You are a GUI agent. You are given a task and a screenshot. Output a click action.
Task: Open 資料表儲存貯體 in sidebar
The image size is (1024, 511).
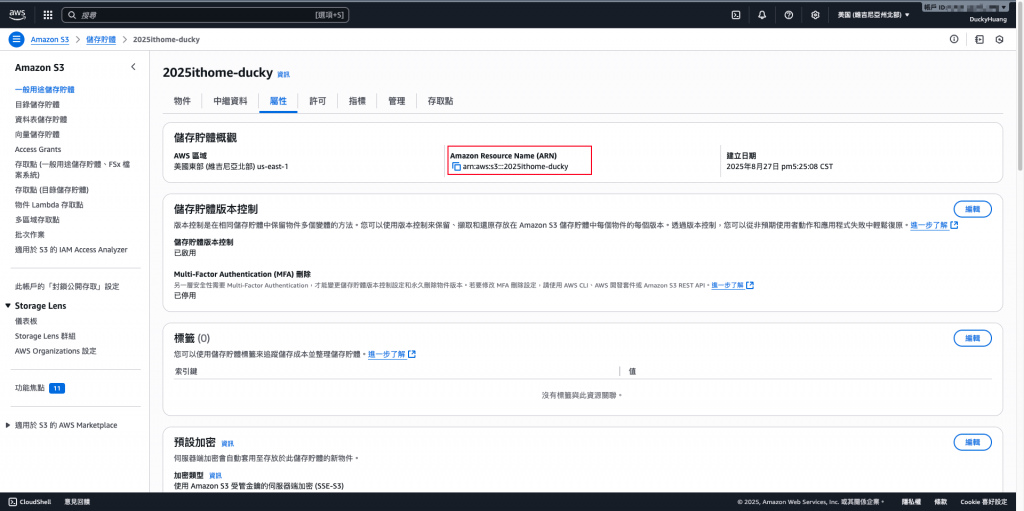(x=40, y=120)
